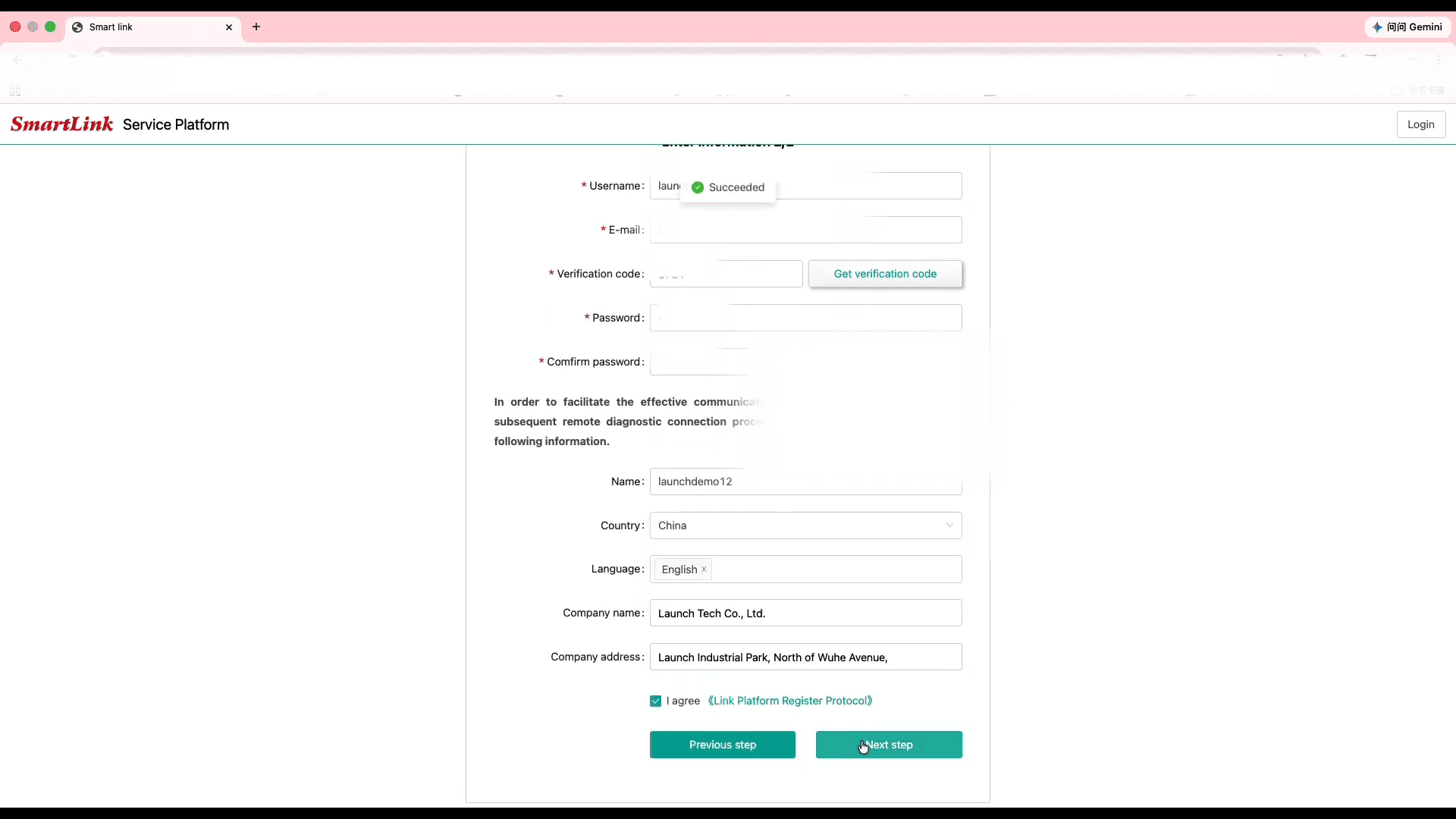Open the Gemini assistant button

pos(1407,27)
